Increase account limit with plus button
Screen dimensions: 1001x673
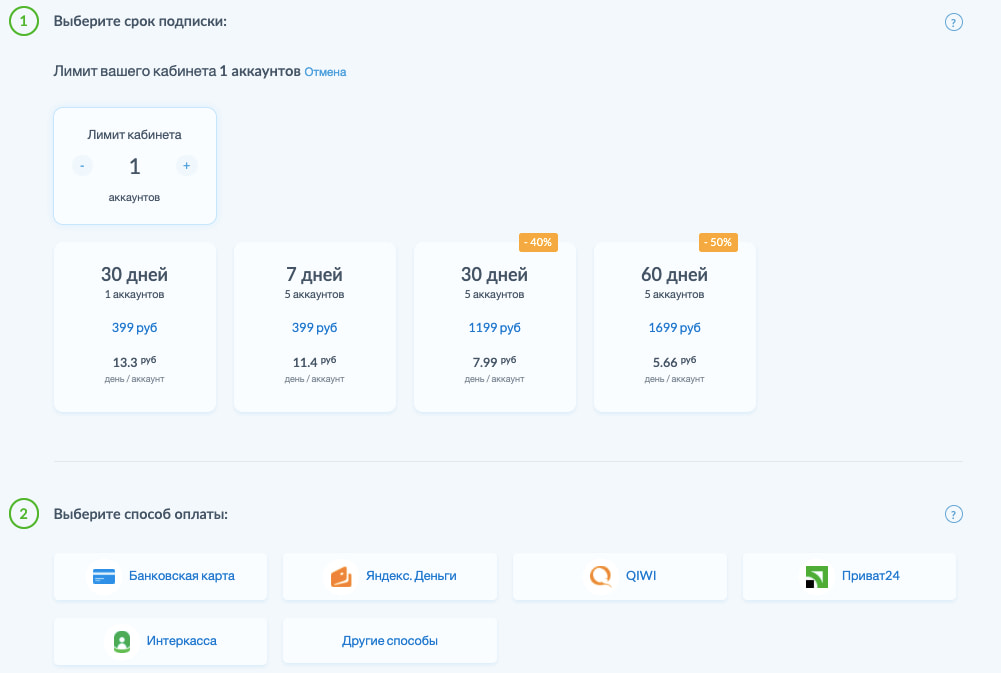pos(186,166)
